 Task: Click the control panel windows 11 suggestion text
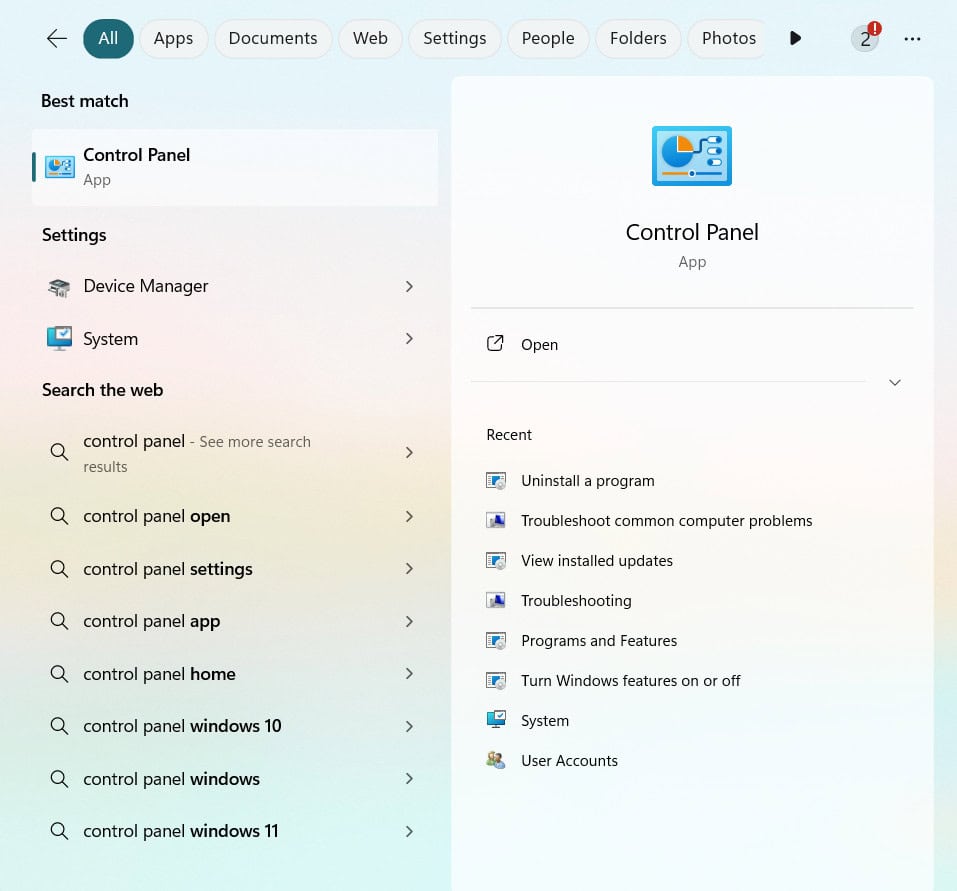pos(181,831)
